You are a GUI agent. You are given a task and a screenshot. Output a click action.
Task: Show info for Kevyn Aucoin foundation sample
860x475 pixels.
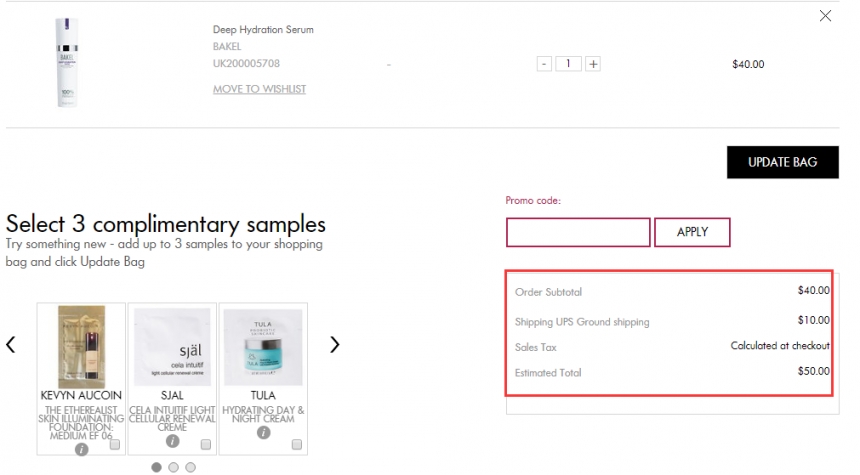pyautogui.click(x=81, y=449)
